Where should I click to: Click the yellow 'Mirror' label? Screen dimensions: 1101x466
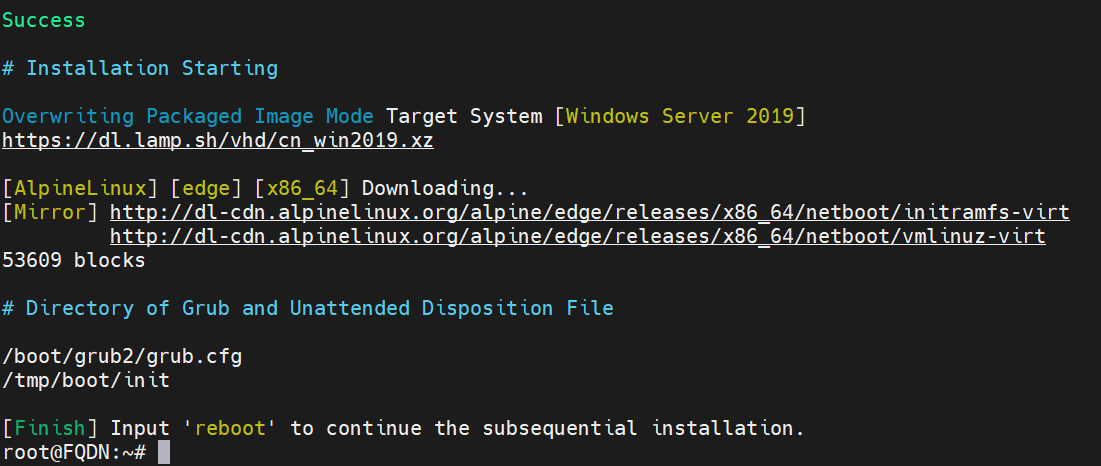point(49,212)
